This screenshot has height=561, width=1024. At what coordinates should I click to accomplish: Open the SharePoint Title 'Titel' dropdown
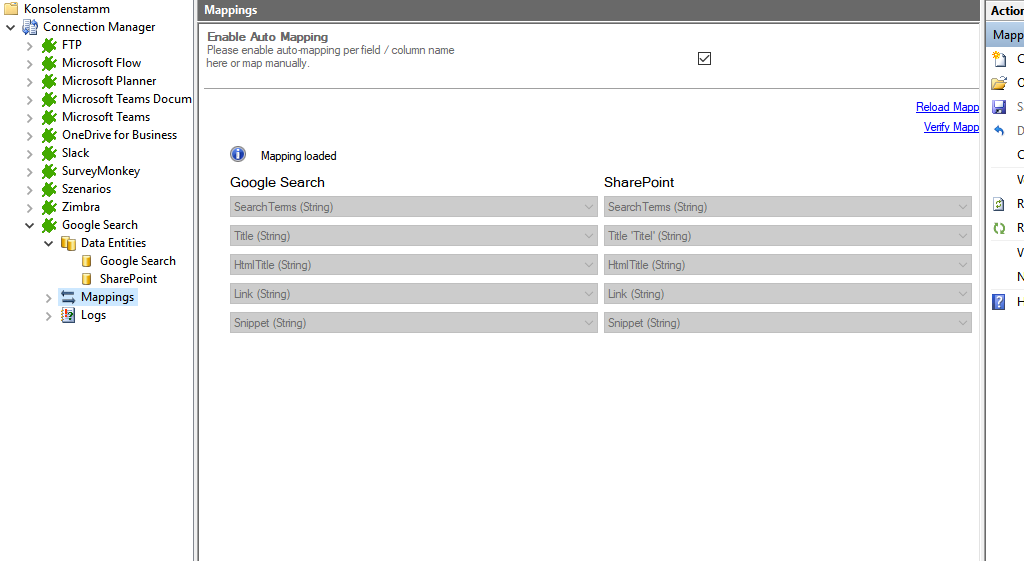pyautogui.click(x=963, y=236)
